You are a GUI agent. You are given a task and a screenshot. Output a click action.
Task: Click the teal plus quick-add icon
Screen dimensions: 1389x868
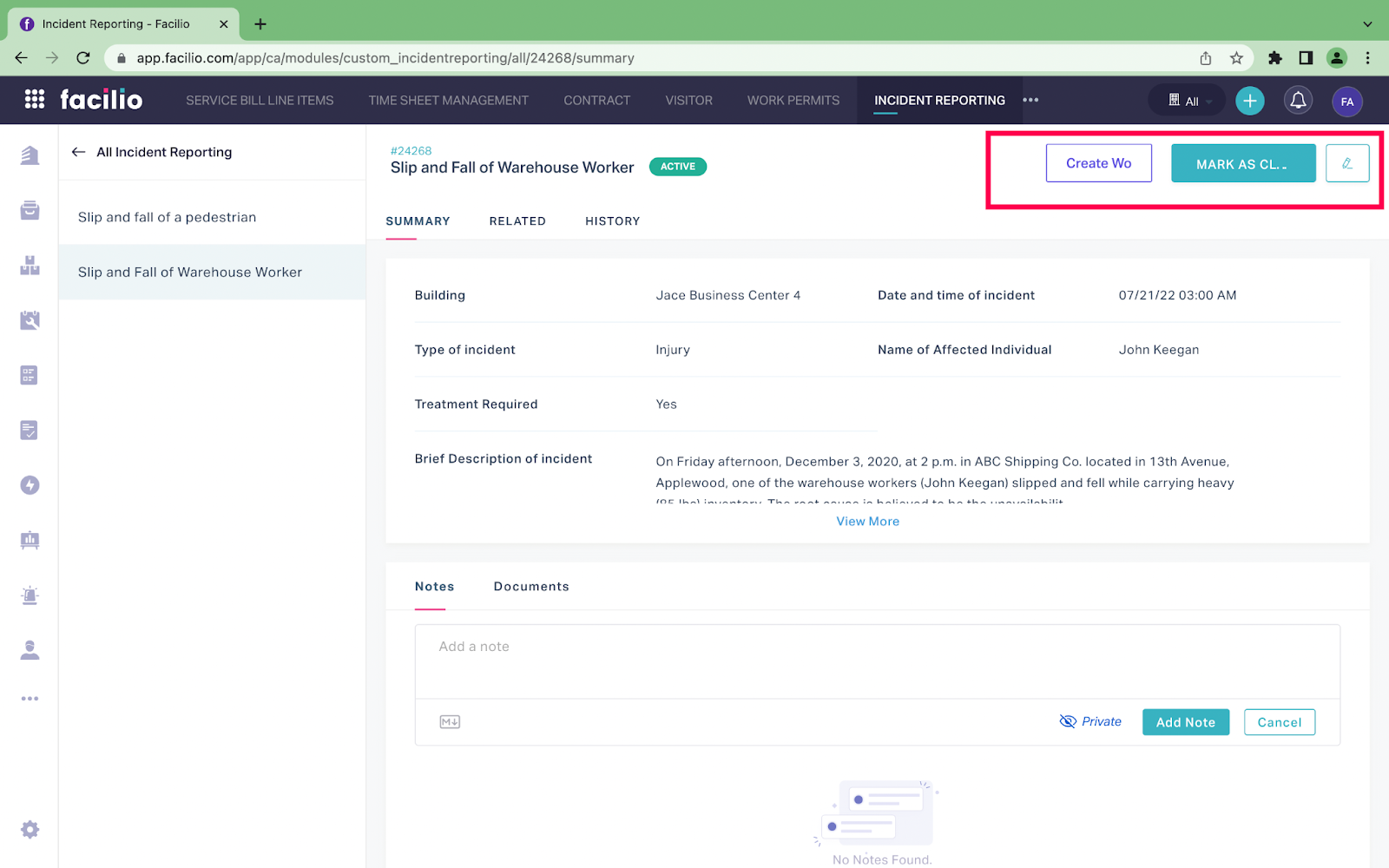(1250, 101)
